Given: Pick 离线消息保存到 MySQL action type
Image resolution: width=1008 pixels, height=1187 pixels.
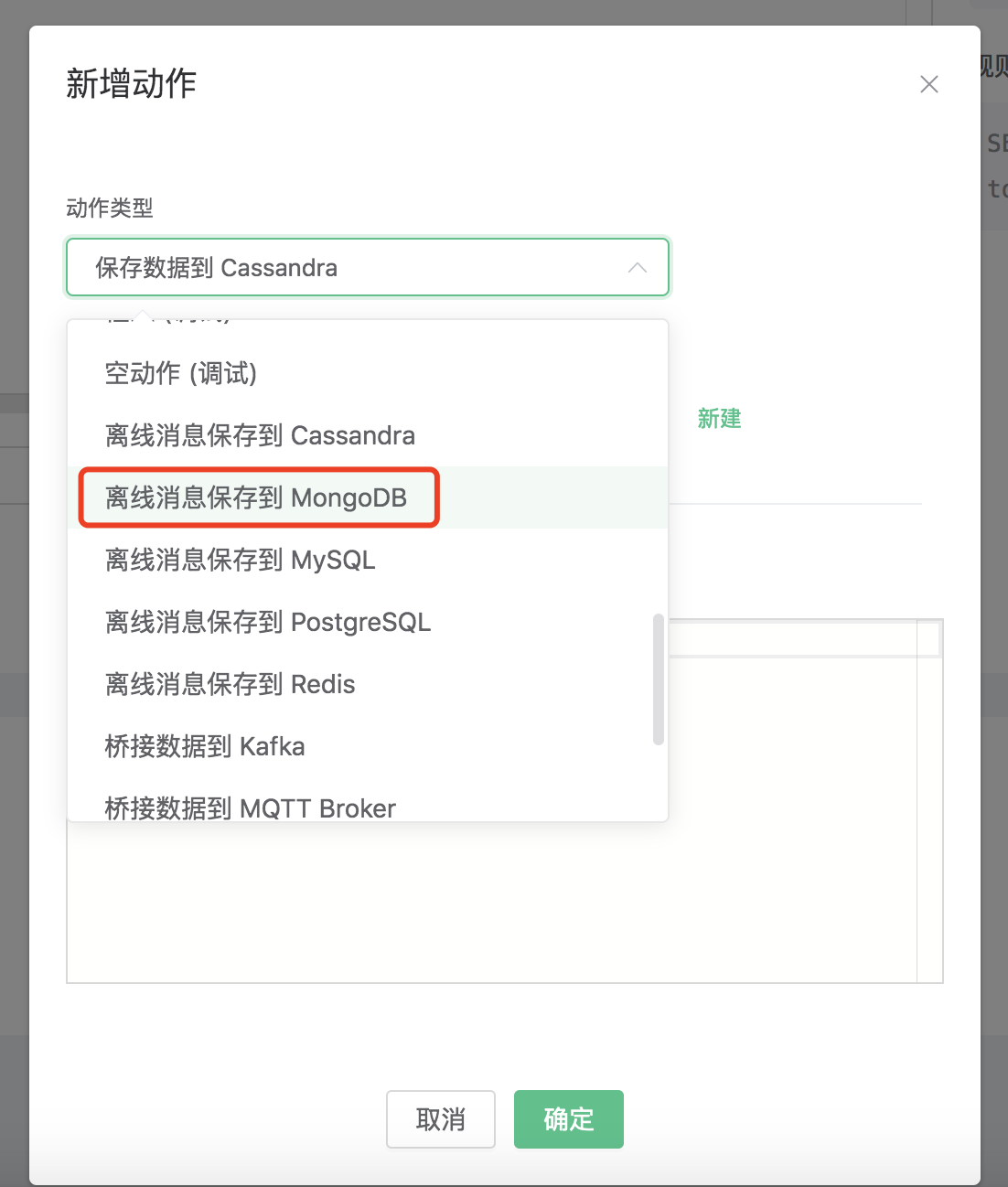Looking at the screenshot, I should coord(241,560).
